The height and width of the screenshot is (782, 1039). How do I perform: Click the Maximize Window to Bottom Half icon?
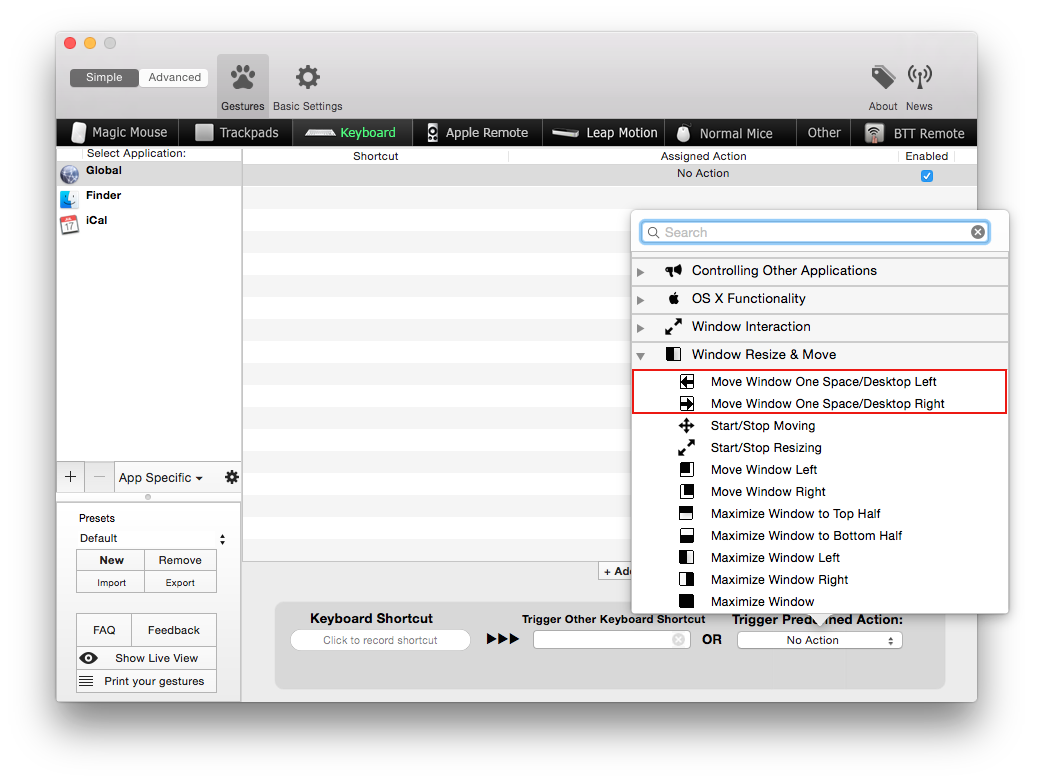pyautogui.click(x=686, y=535)
